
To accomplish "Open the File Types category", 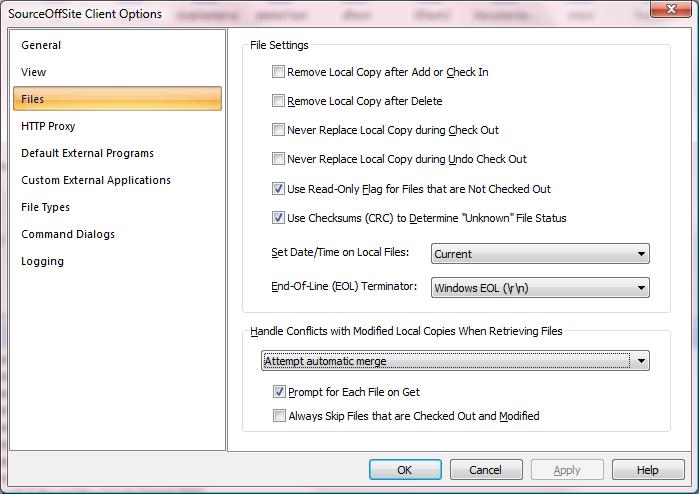I will coord(45,207).
